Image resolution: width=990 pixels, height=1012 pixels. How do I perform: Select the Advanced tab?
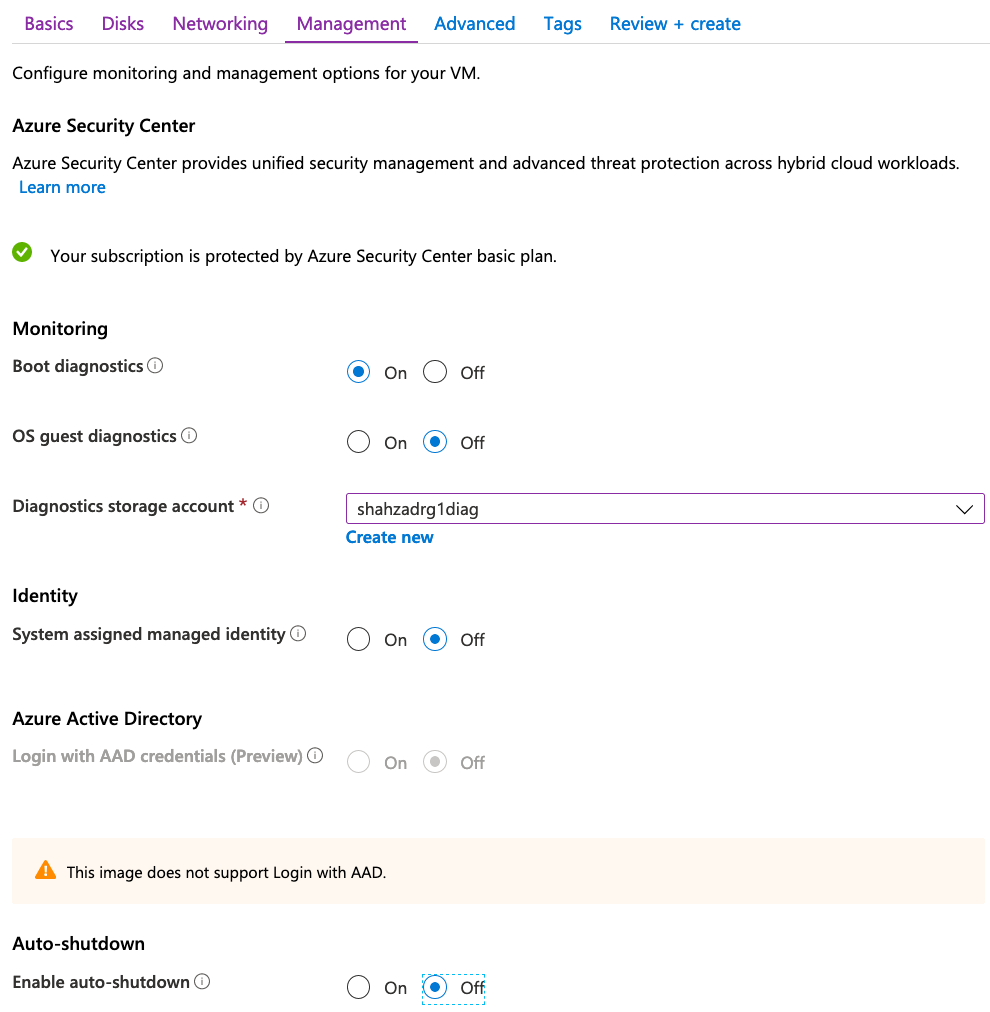click(474, 23)
